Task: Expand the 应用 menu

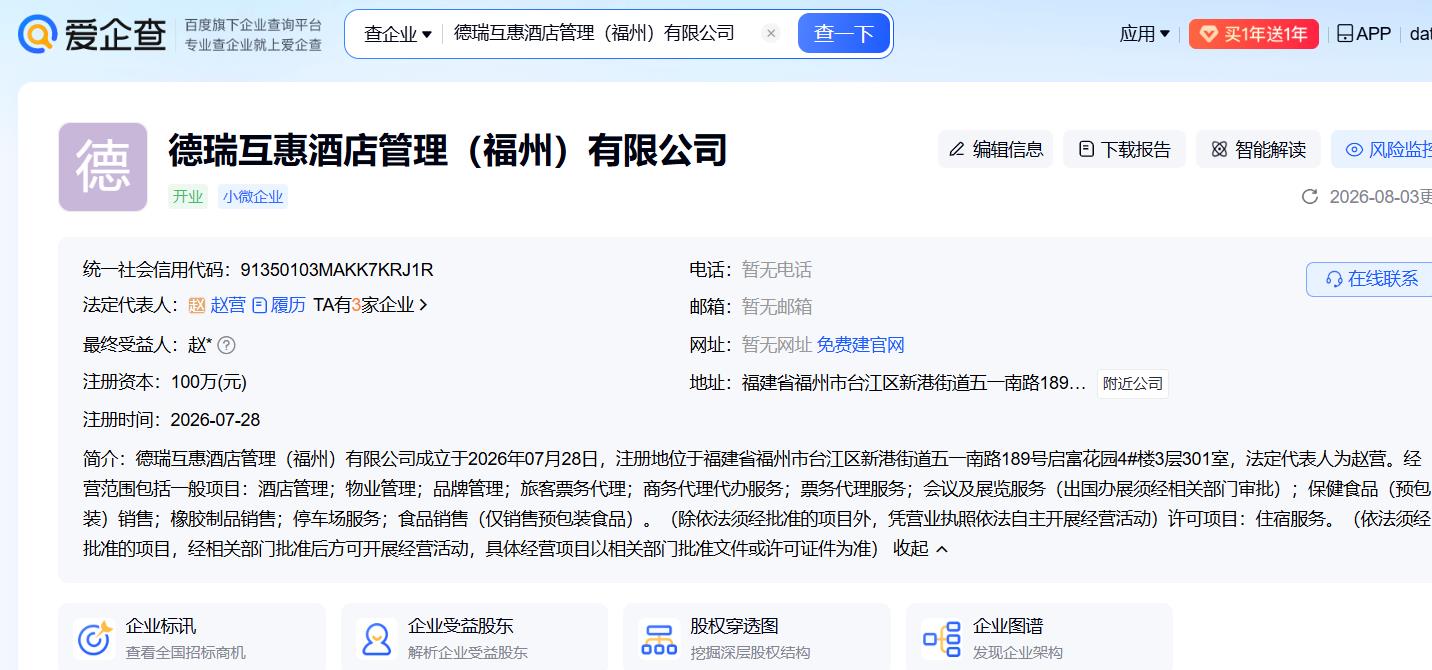Action: click(x=1145, y=34)
